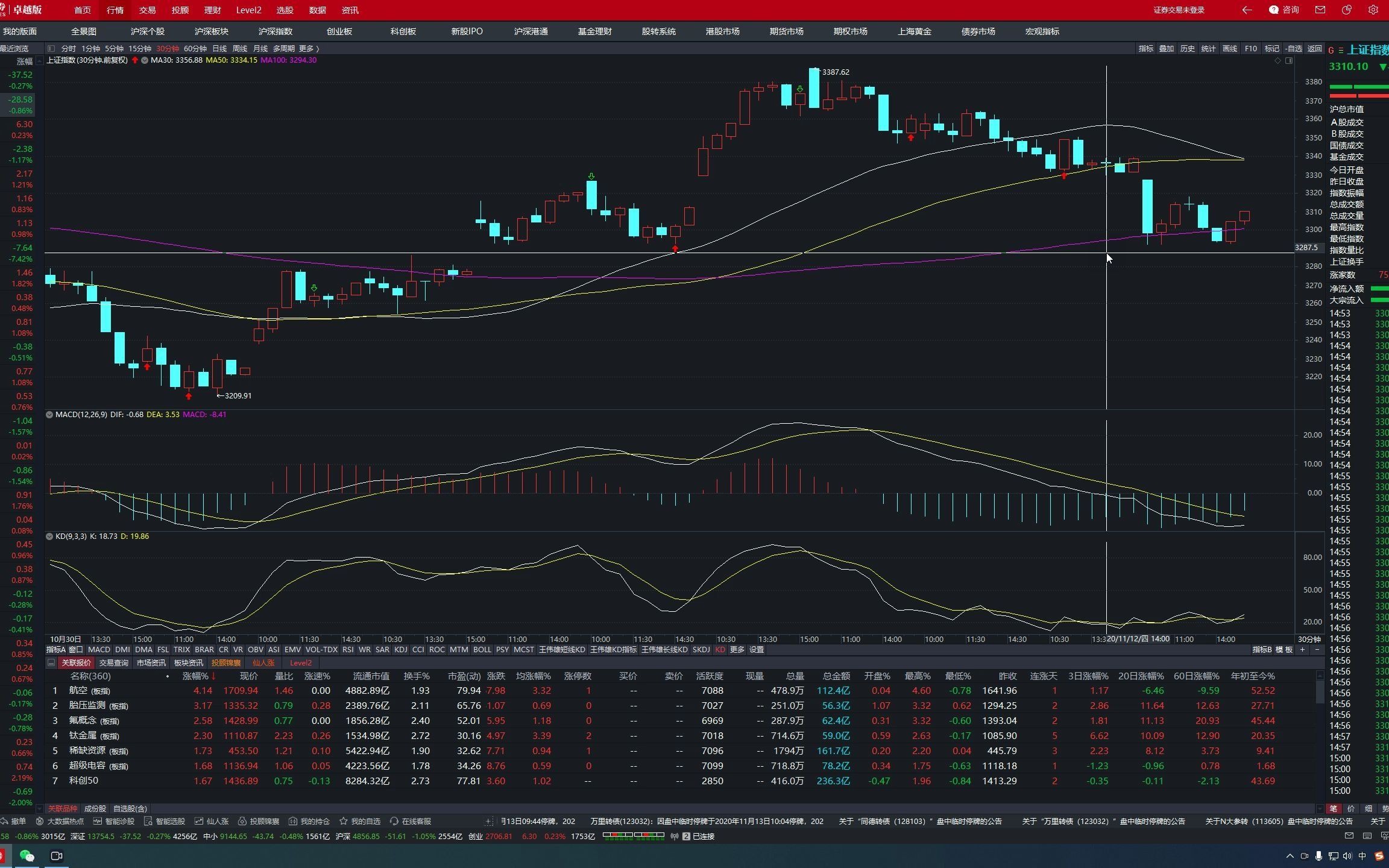Click the 撤单 cancel-order icon
Image resolution: width=1389 pixels, height=868 pixels.
[x=13, y=821]
